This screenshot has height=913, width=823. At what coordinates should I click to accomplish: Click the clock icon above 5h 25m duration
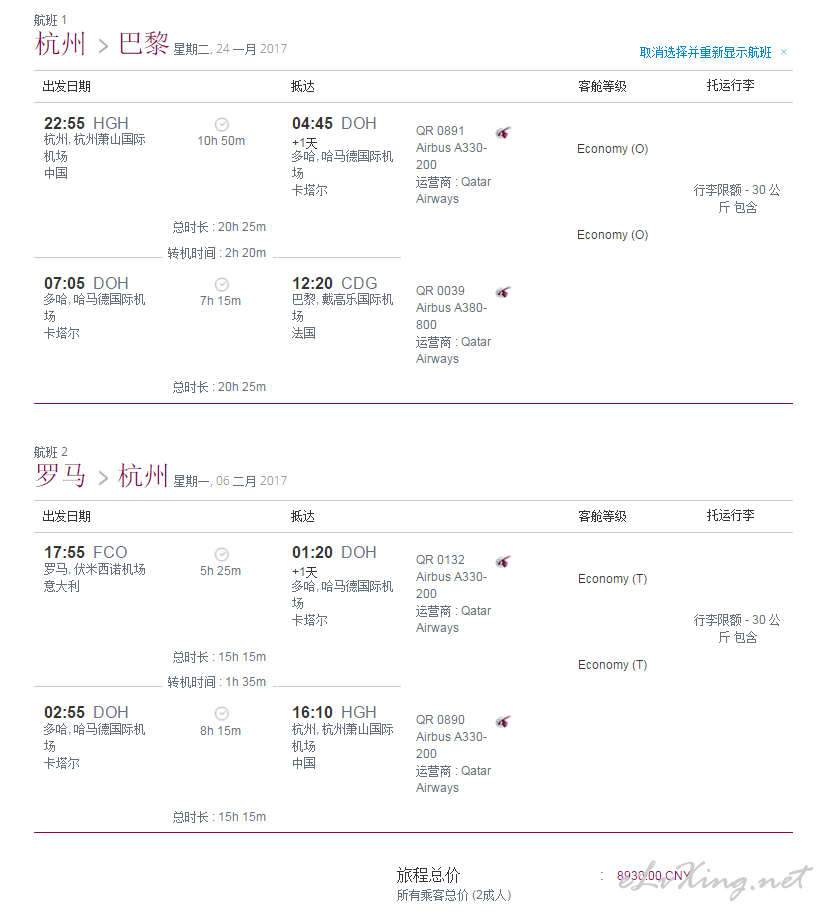[222, 554]
